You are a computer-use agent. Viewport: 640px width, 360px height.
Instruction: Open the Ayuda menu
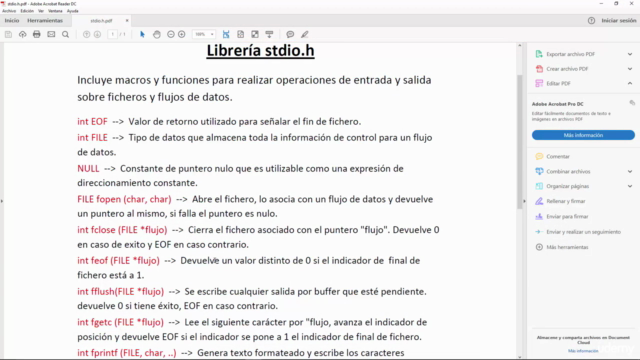(73, 11)
